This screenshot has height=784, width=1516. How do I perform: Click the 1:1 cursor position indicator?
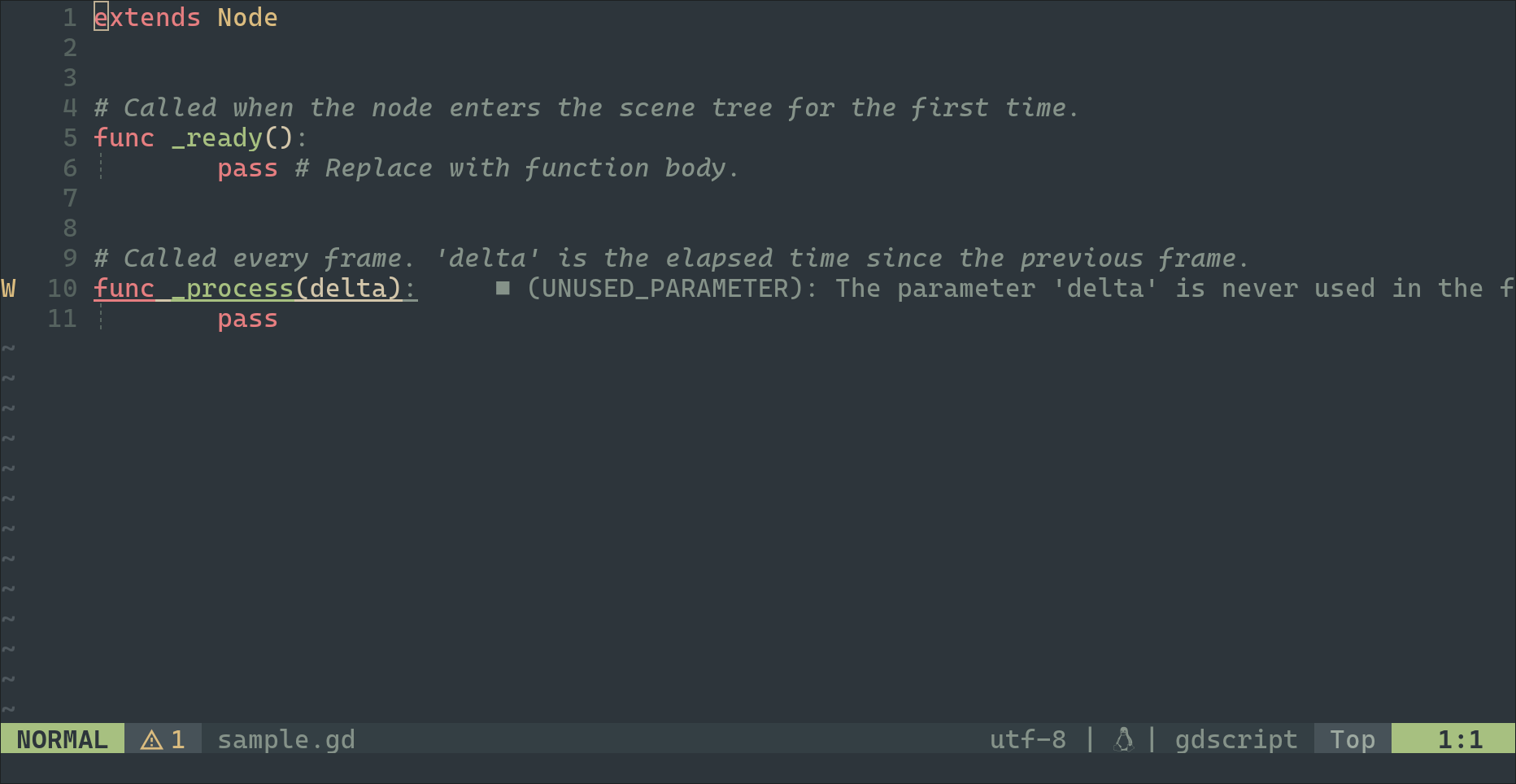[x=1460, y=739]
